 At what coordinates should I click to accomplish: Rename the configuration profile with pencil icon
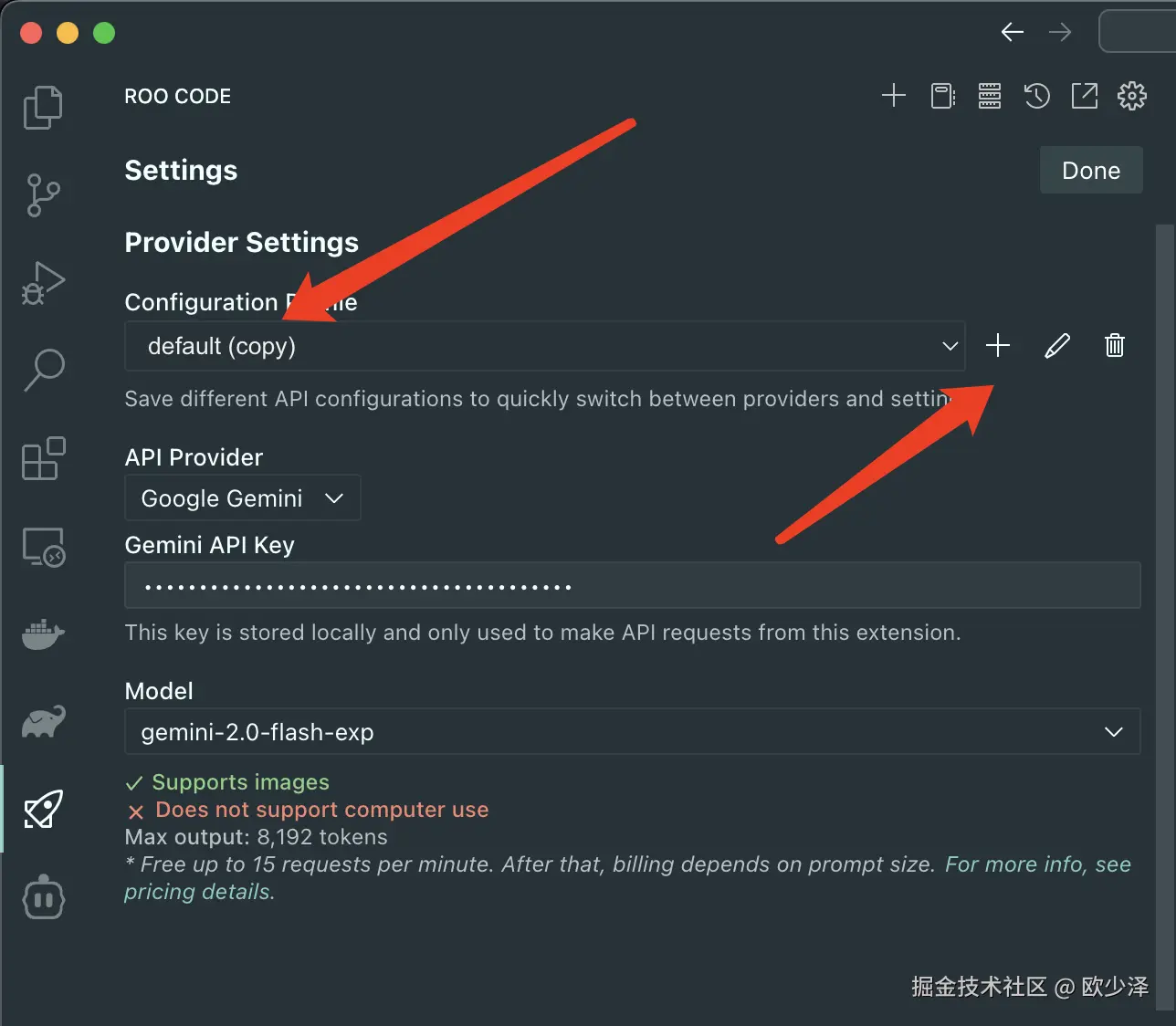coord(1056,345)
